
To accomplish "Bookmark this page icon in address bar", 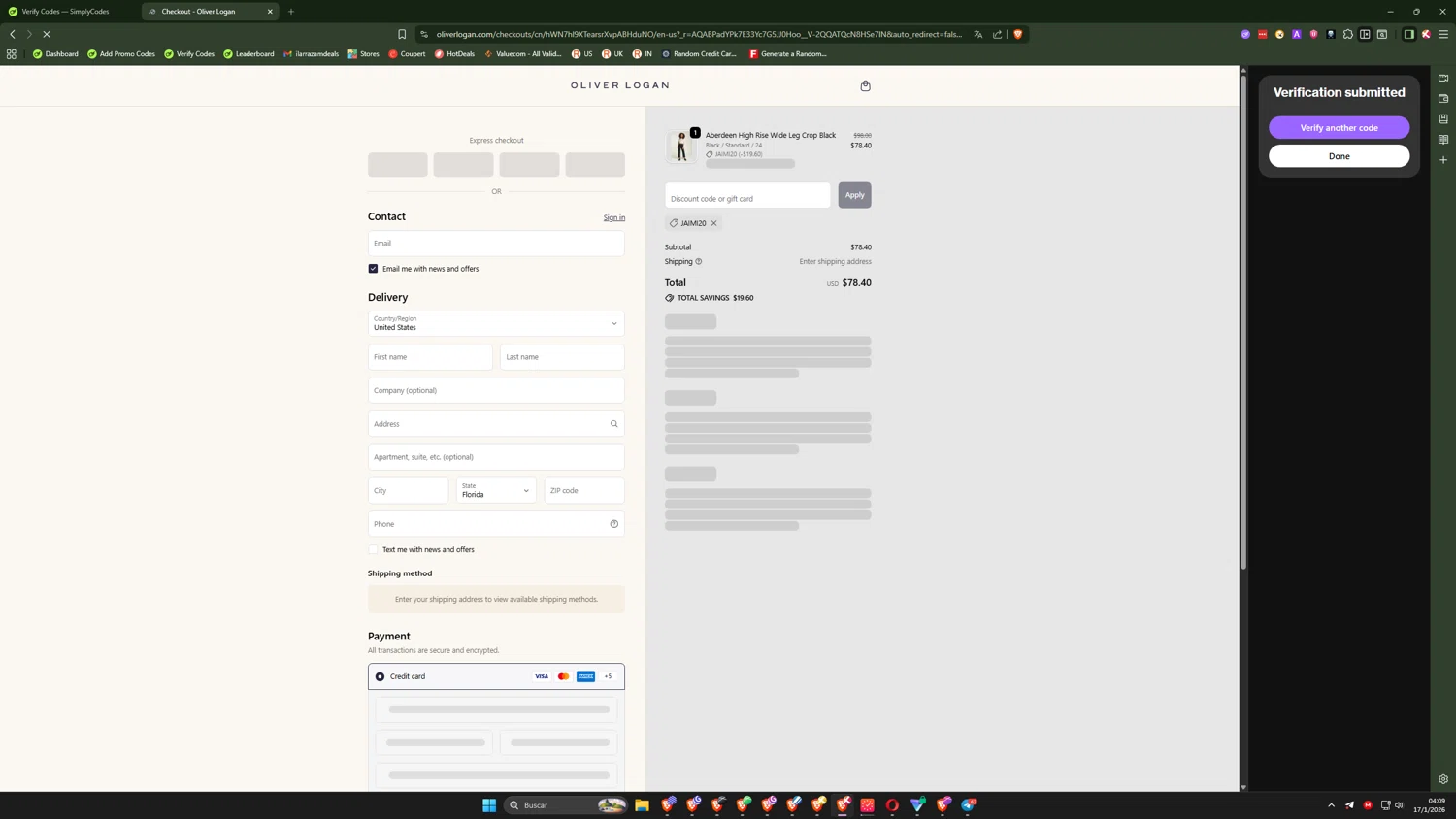I will point(402,34).
